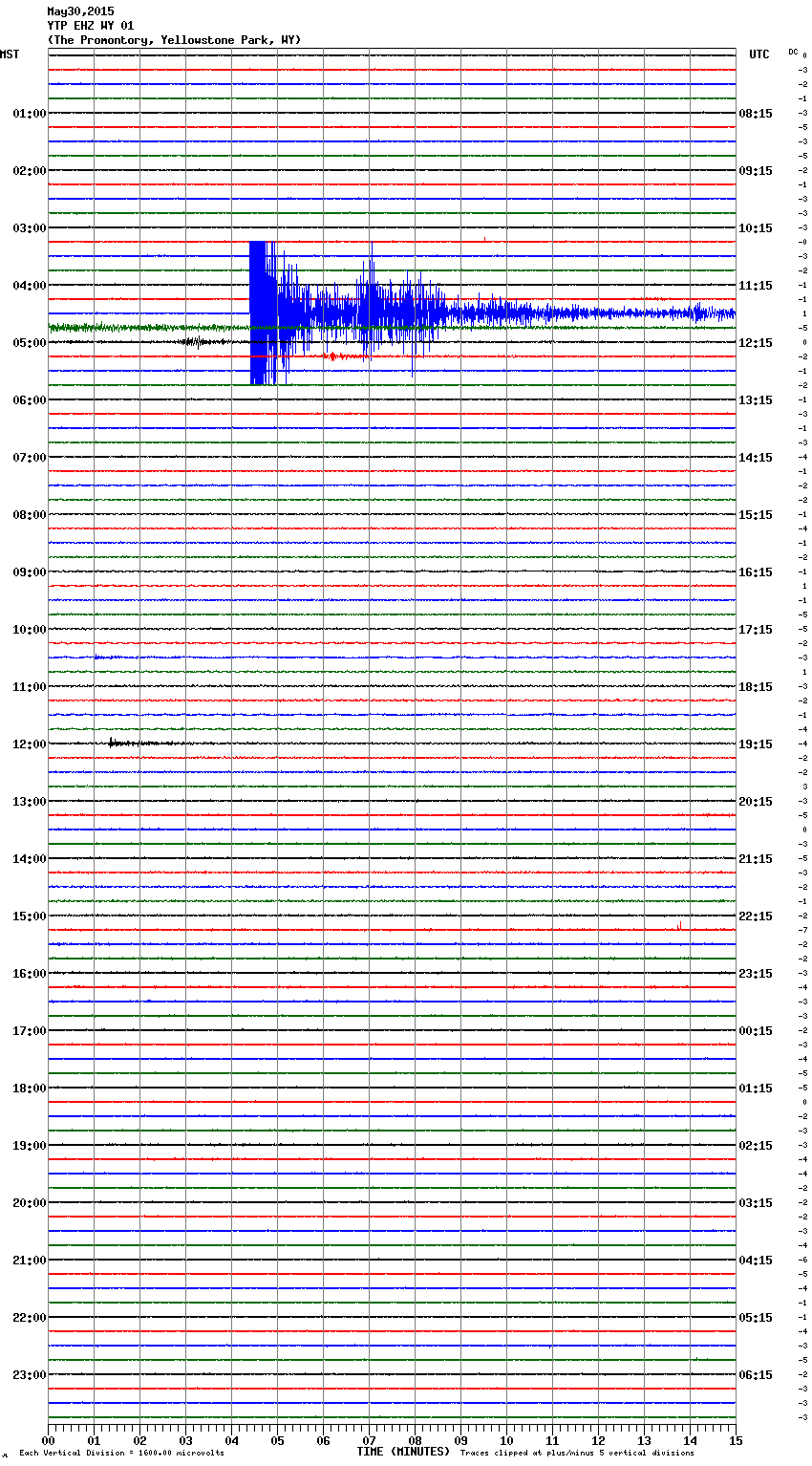This screenshot has width=812, height=1466.
Task: Click the DC column header
Action: coord(793,52)
